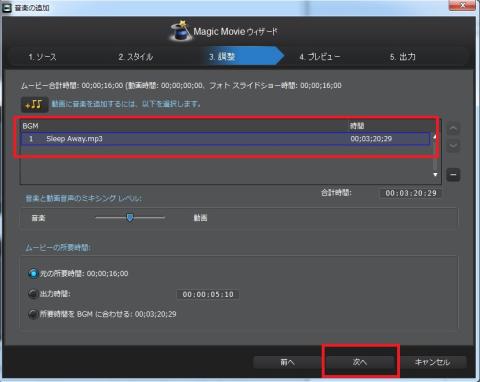
Task: Click the 動画 label beside the slider
Action: (x=200, y=218)
